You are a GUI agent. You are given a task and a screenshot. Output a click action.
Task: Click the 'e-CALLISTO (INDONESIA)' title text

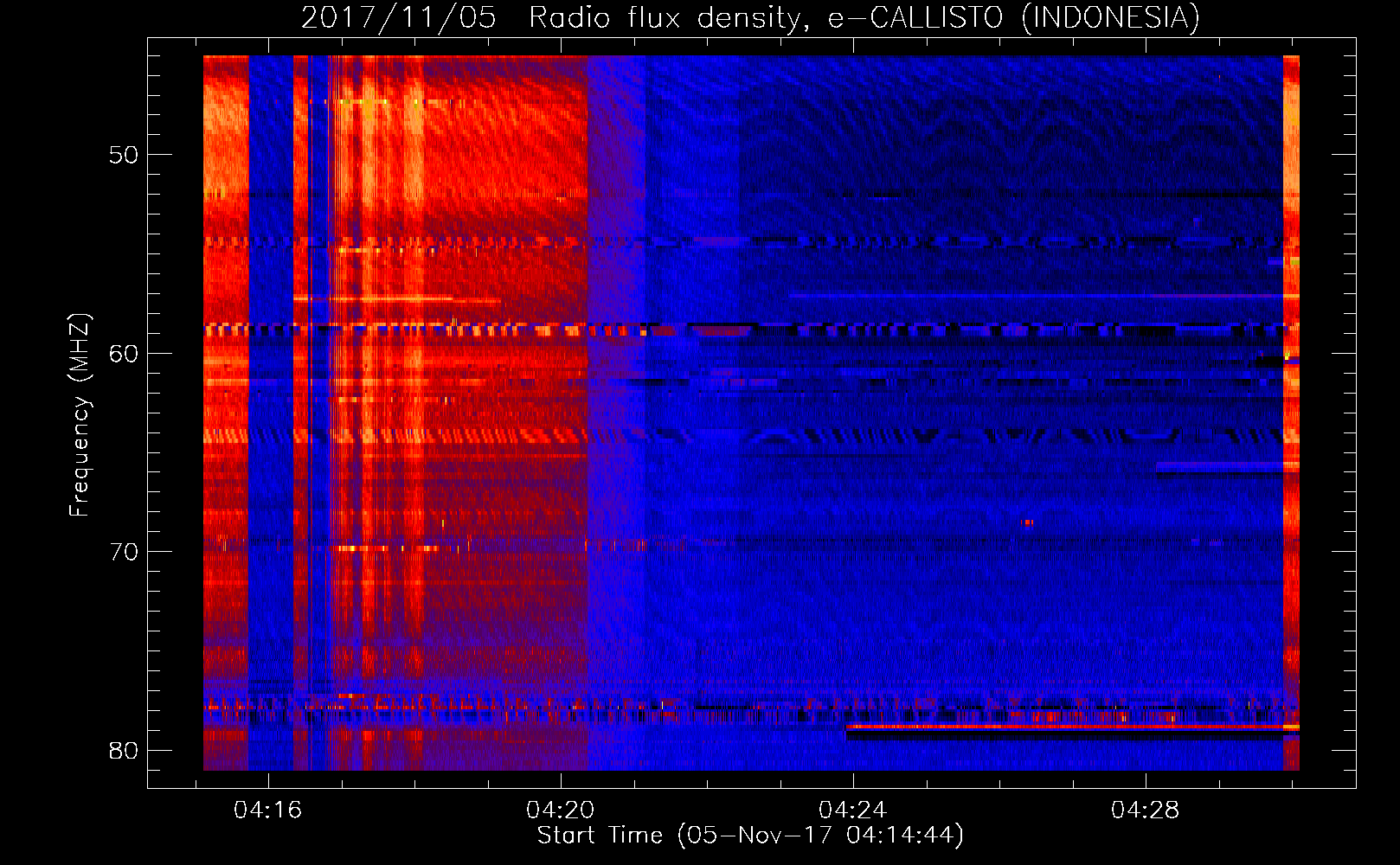[x=1014, y=18]
